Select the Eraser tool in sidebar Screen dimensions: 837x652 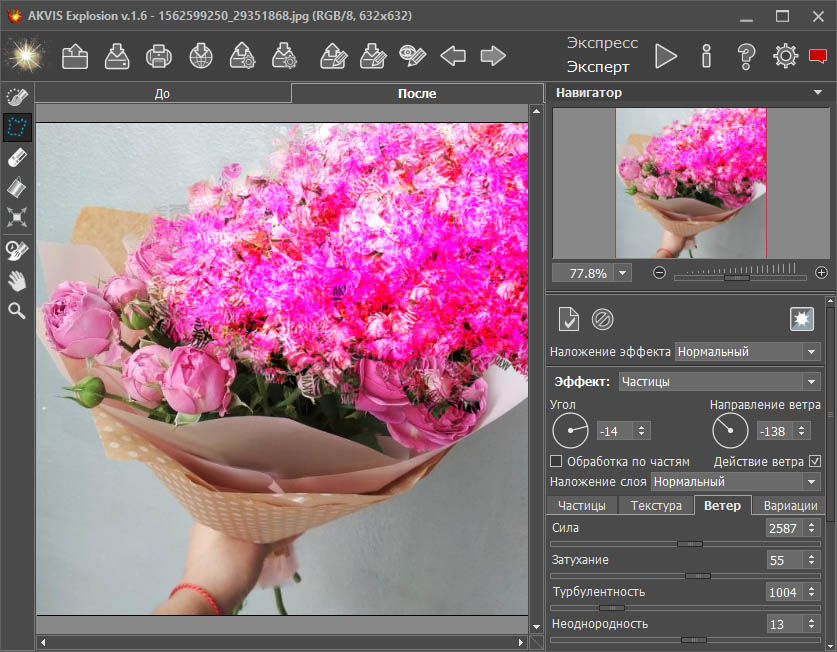click(x=17, y=157)
